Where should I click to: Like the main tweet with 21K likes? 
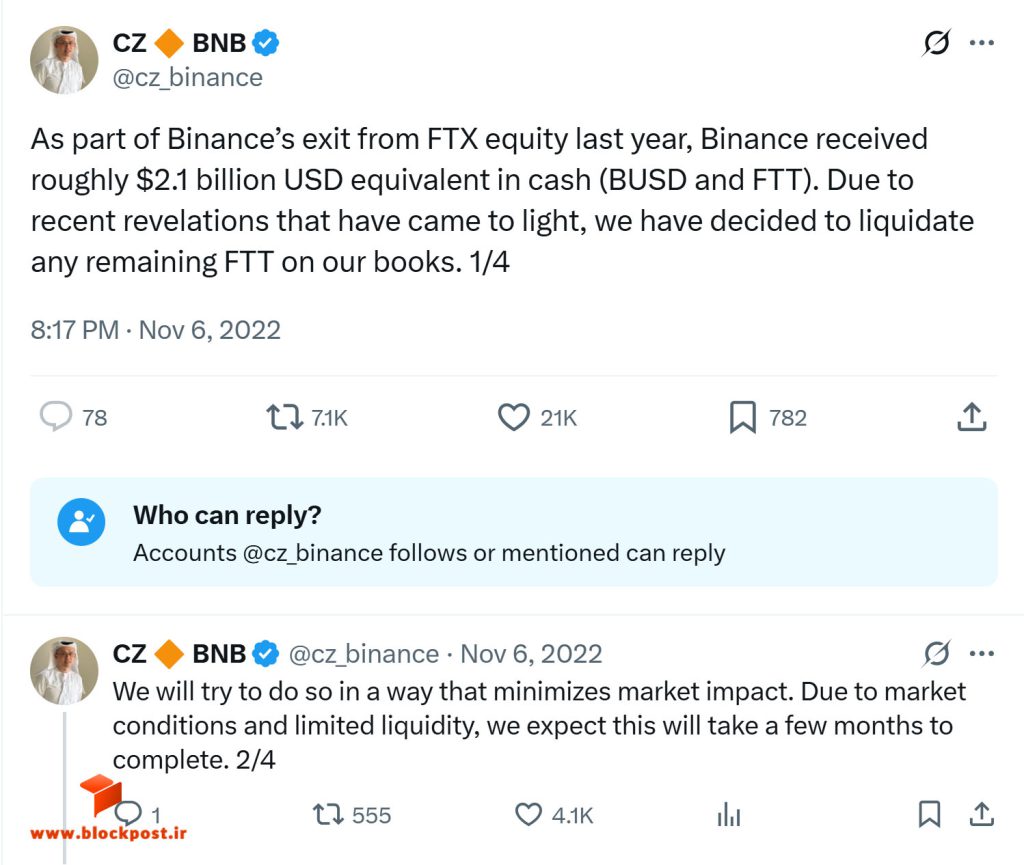pyautogui.click(x=514, y=417)
